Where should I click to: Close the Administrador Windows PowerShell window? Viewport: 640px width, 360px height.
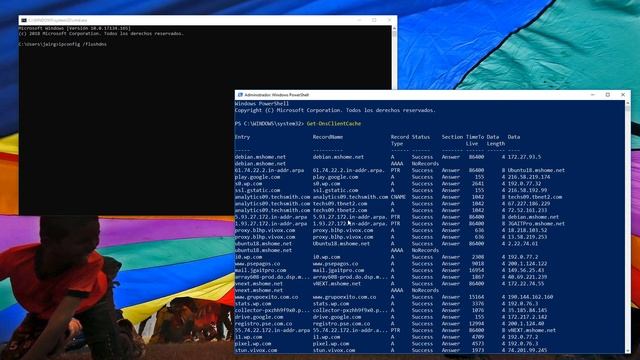pyautogui.click(x=623, y=95)
